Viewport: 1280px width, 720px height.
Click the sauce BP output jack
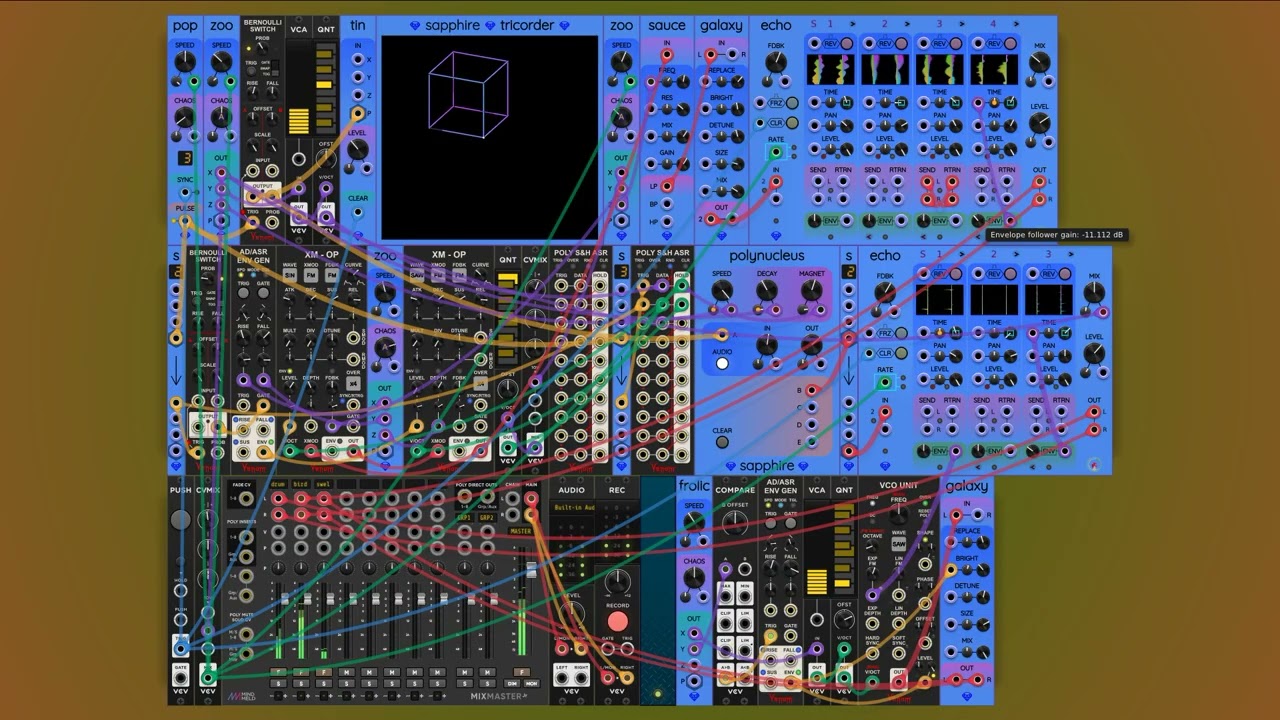pos(667,204)
